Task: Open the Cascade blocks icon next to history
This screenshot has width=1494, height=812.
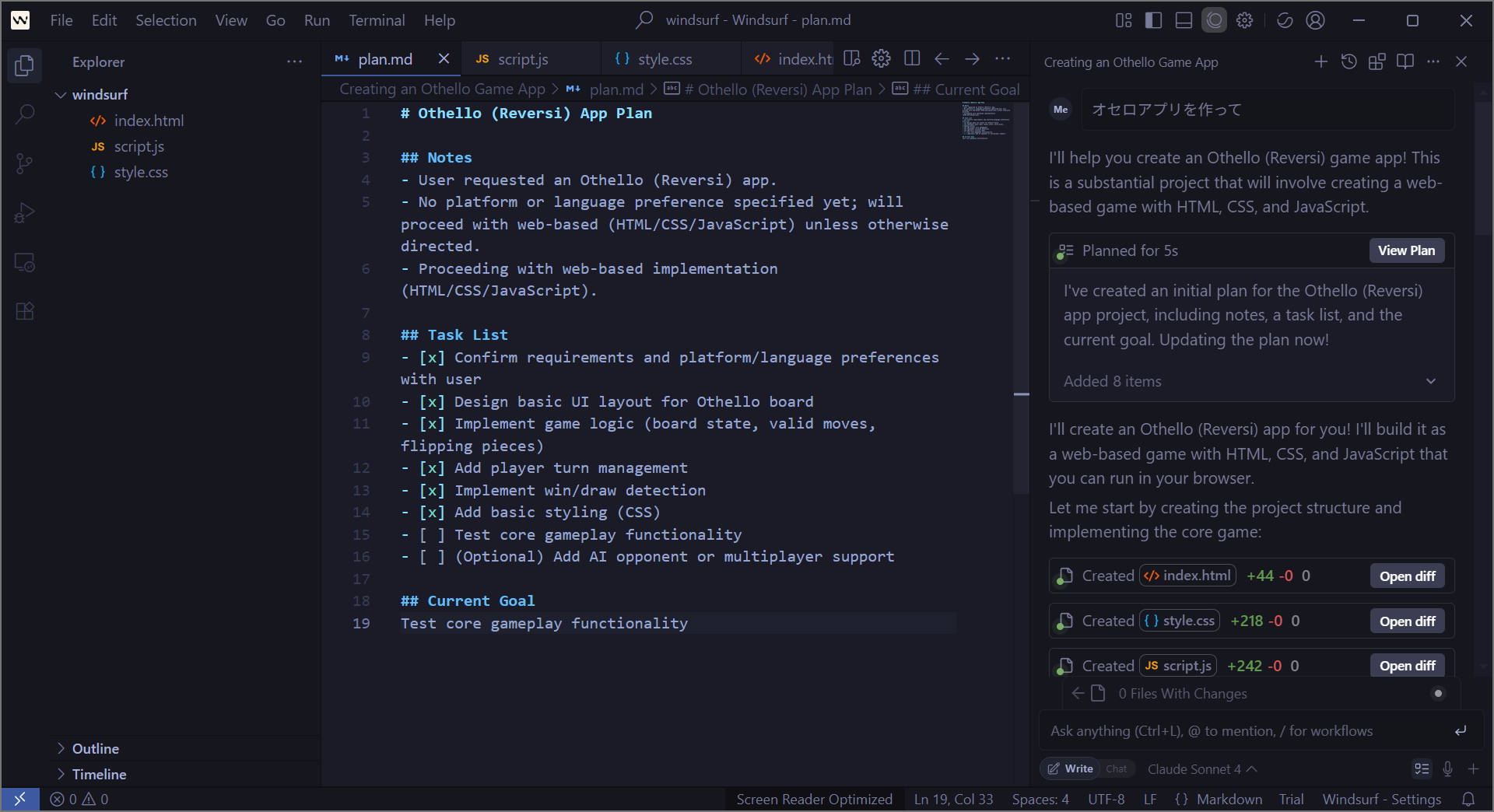Action: [x=1377, y=61]
